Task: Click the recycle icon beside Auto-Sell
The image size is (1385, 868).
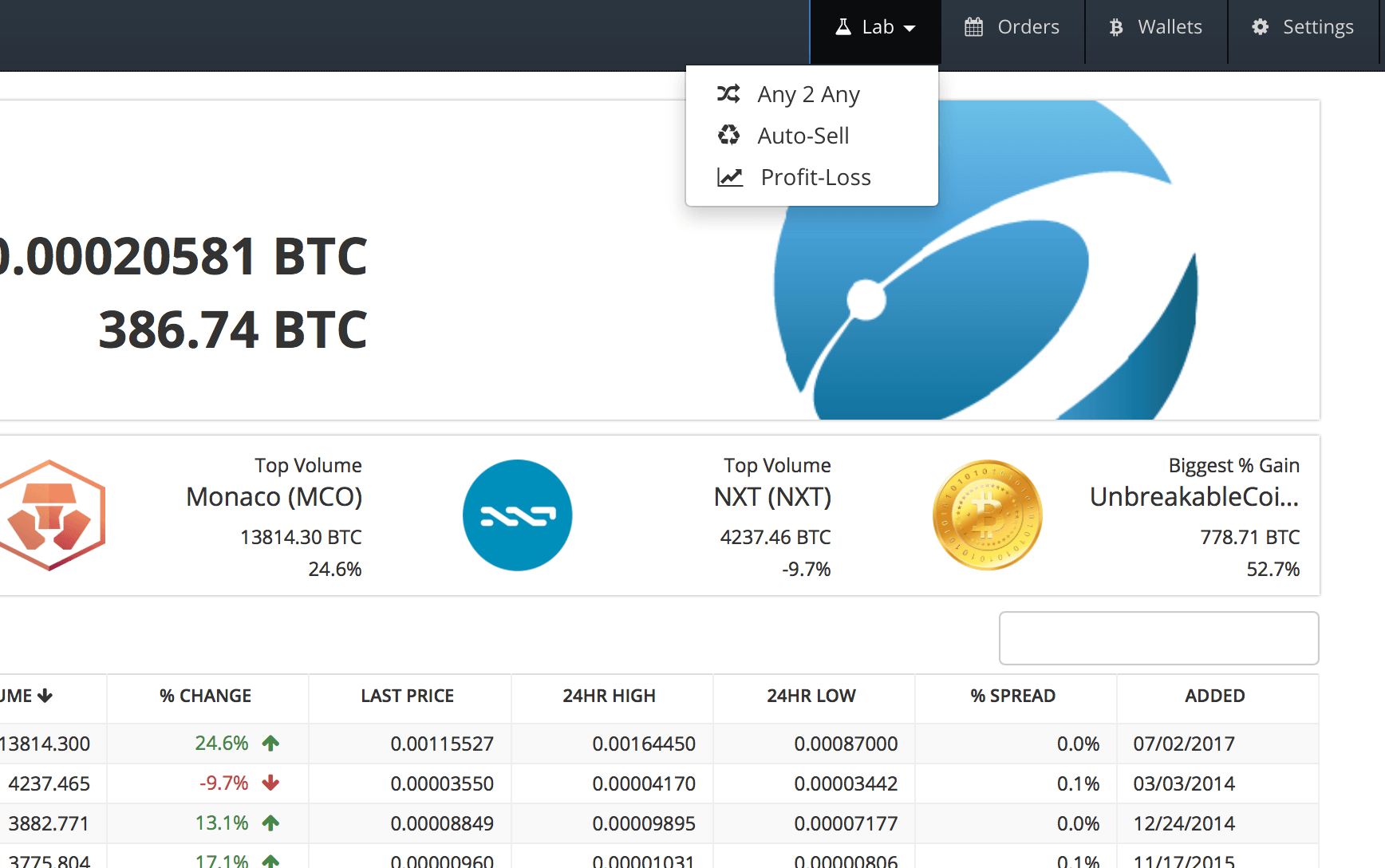Action: [x=728, y=135]
